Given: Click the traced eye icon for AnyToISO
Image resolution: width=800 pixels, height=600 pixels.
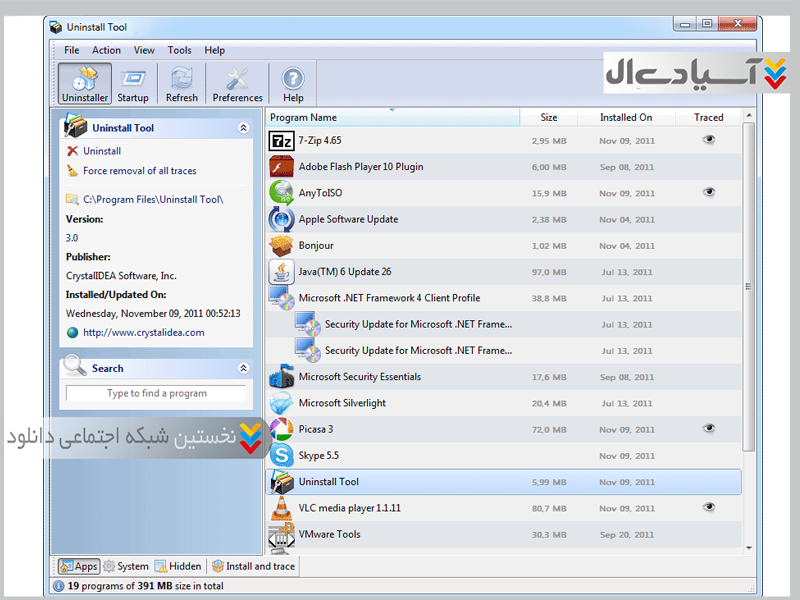Looking at the screenshot, I should tap(709, 192).
